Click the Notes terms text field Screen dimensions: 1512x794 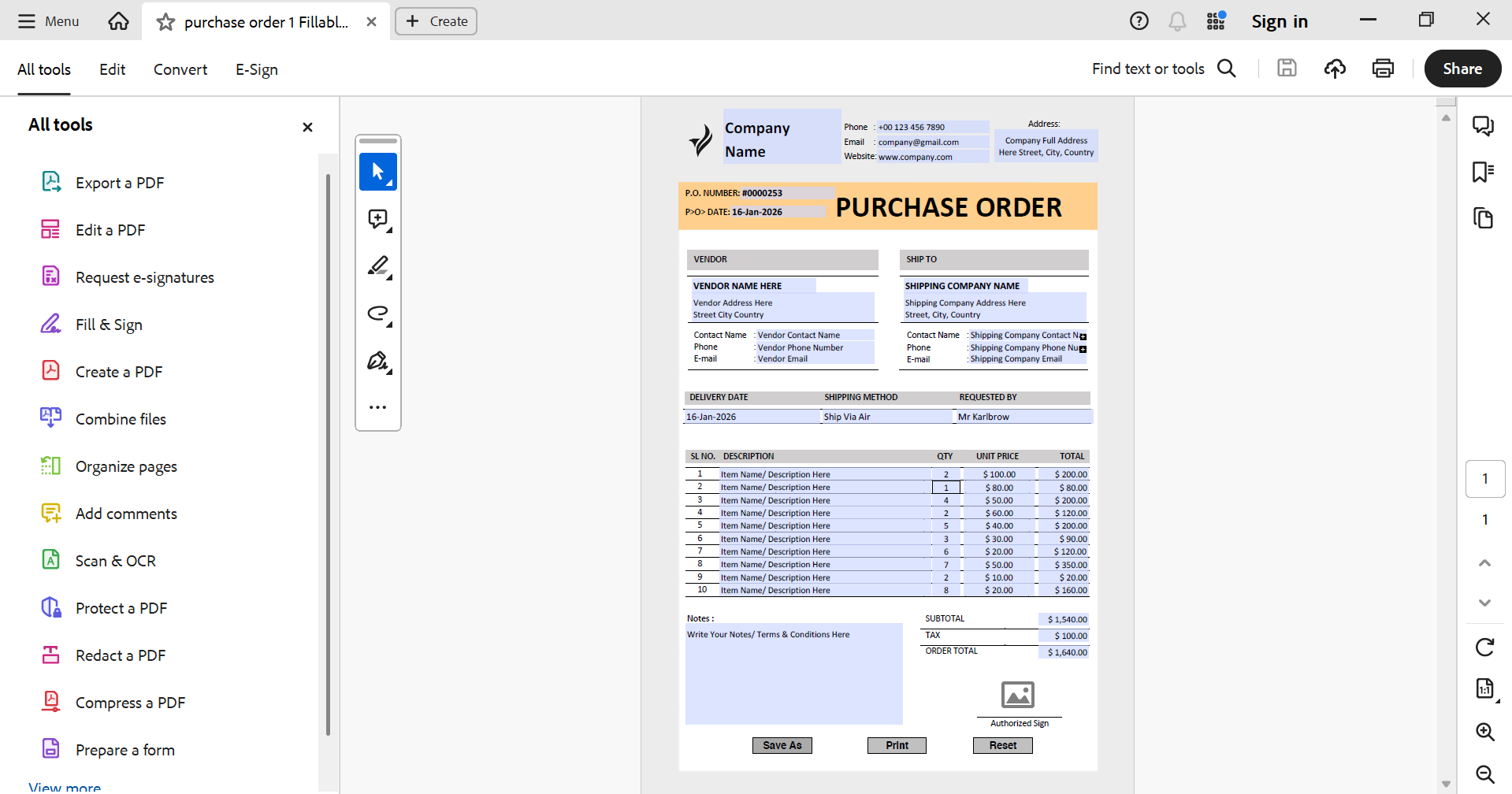[793, 673]
